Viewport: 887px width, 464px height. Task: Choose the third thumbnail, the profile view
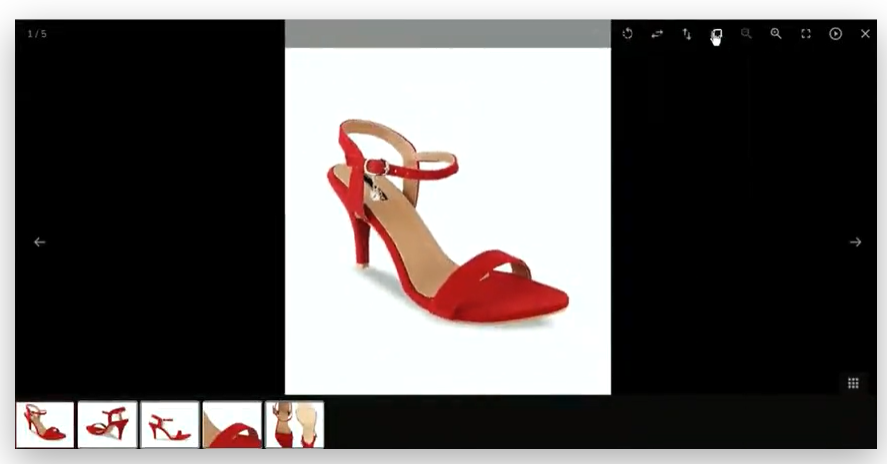tap(170, 425)
